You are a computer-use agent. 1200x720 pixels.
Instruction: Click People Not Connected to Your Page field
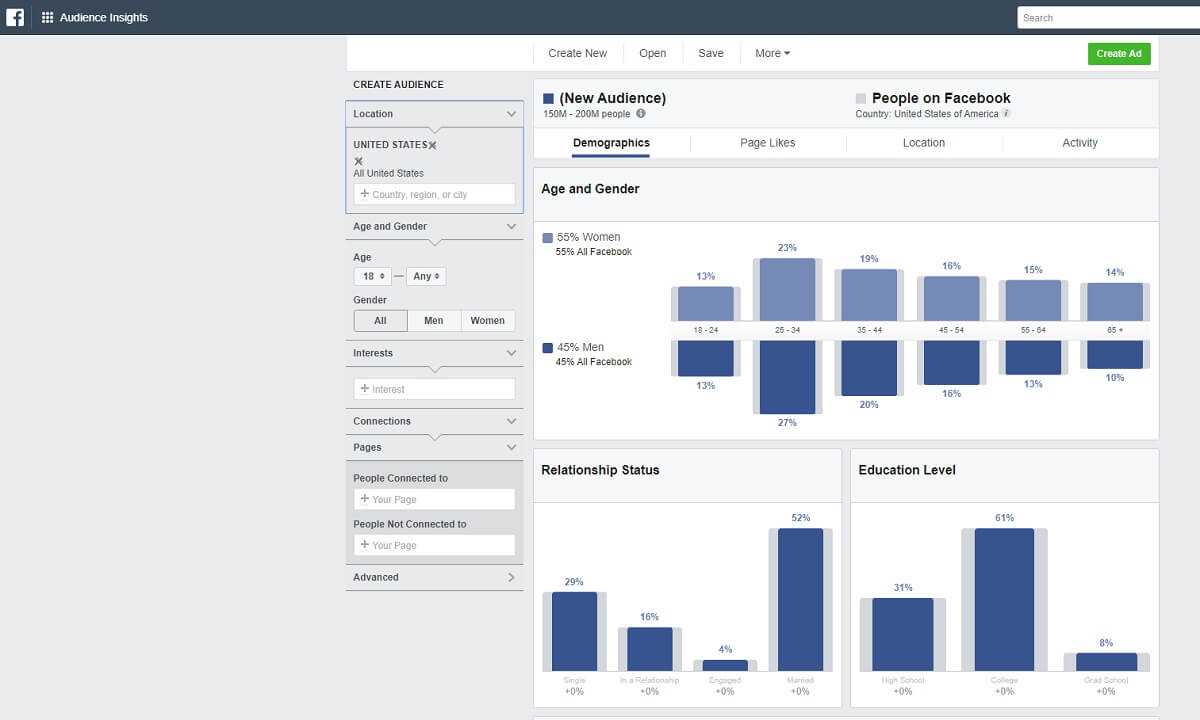click(x=435, y=545)
